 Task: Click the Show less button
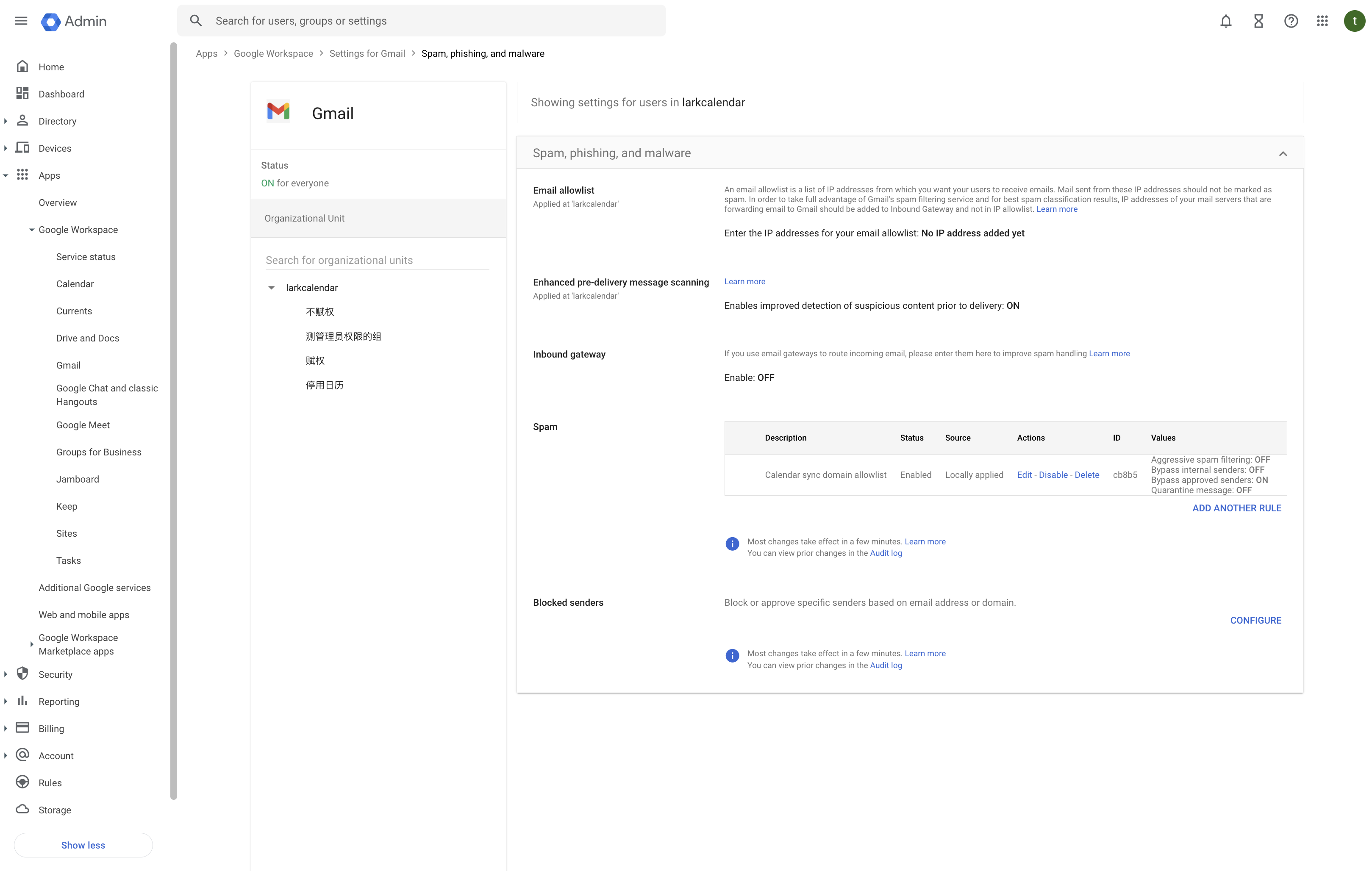(83, 845)
